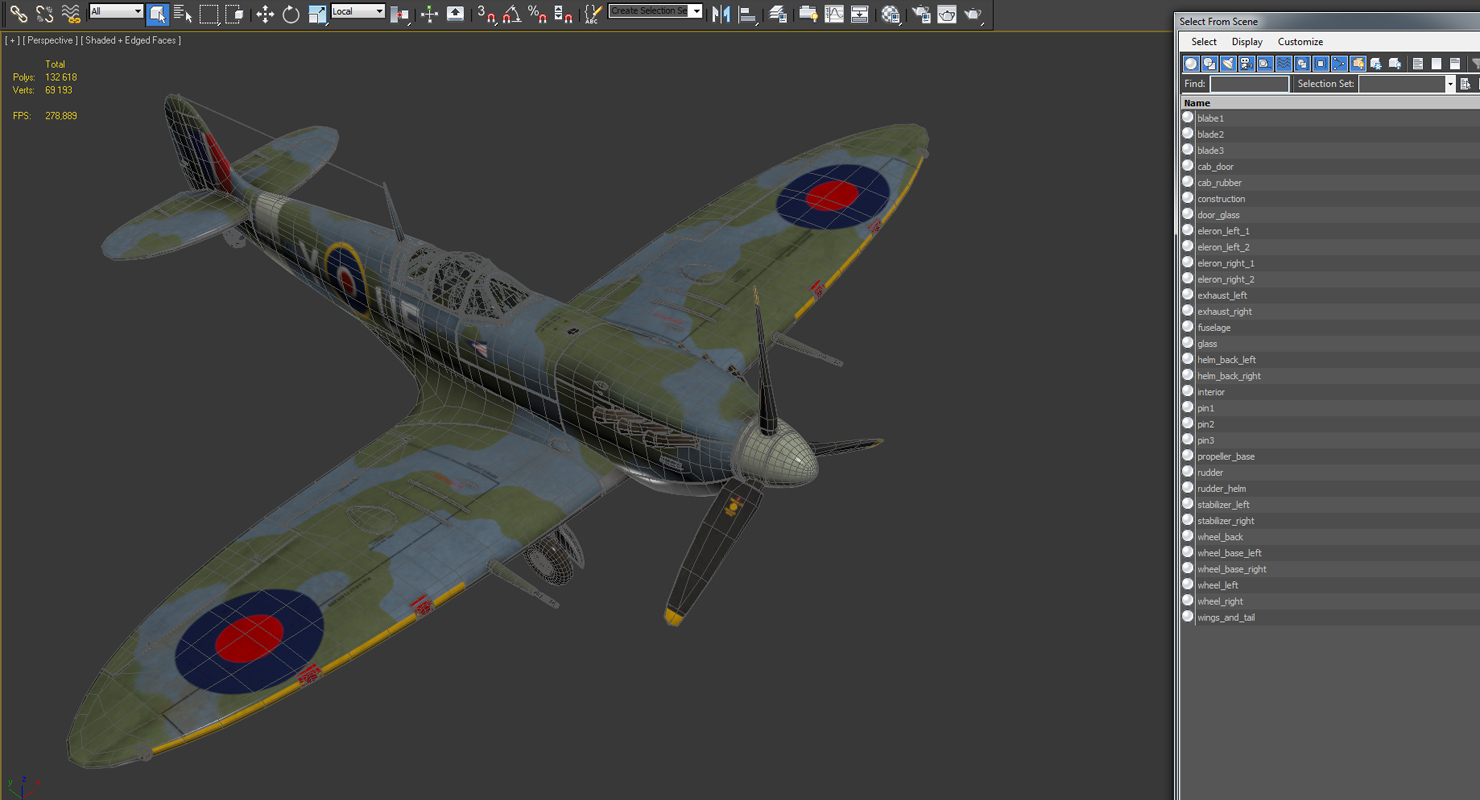
Task: Open the Perspective viewport label menu
Action: tap(50, 40)
